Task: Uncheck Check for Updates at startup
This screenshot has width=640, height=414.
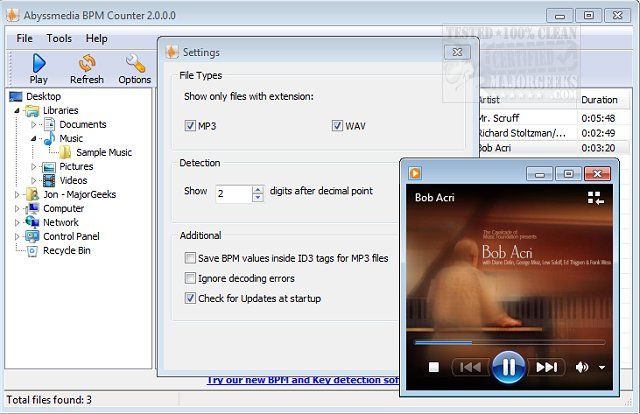Action: tap(190, 298)
